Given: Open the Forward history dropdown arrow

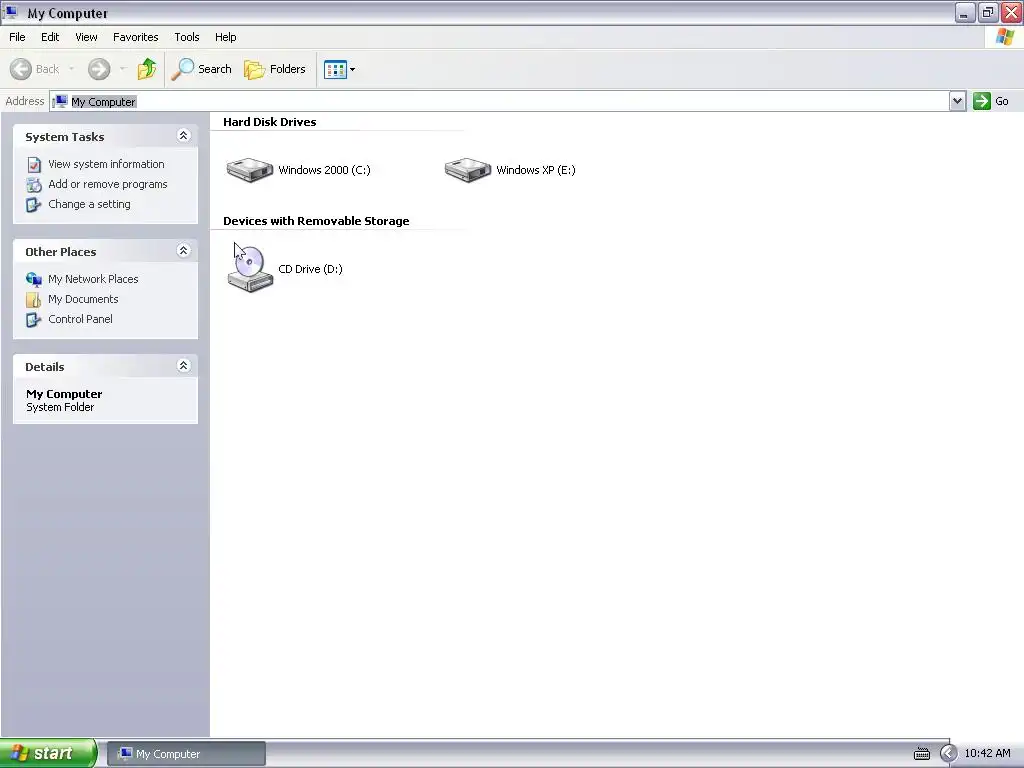Looking at the screenshot, I should coord(123,69).
